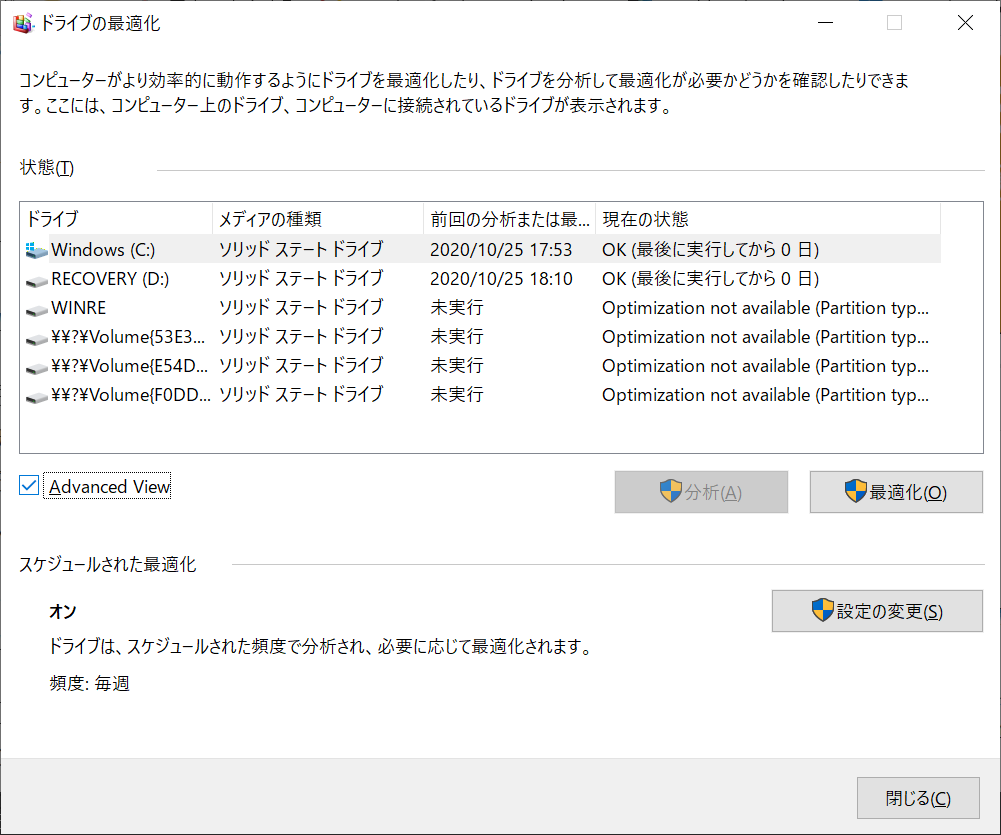Click the 分析(A) analyze button
Image resolution: width=1001 pixels, height=835 pixels.
701,492
